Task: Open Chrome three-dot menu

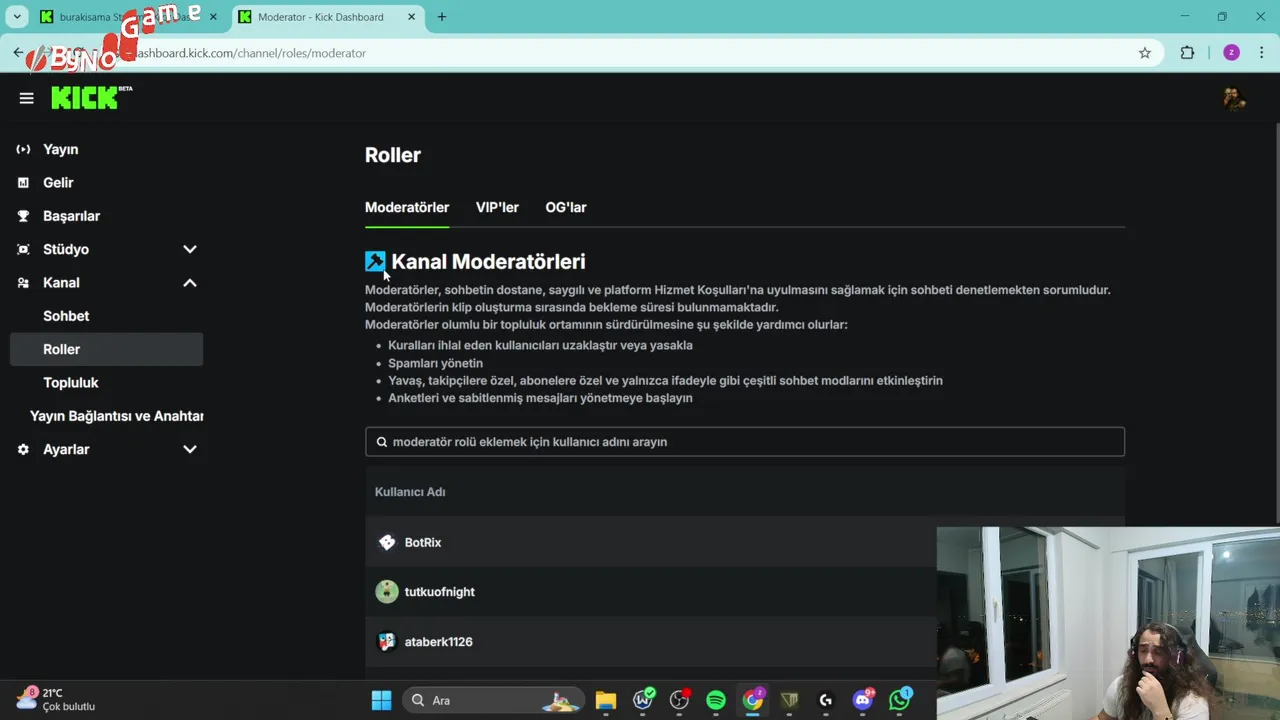Action: pos(1263,53)
